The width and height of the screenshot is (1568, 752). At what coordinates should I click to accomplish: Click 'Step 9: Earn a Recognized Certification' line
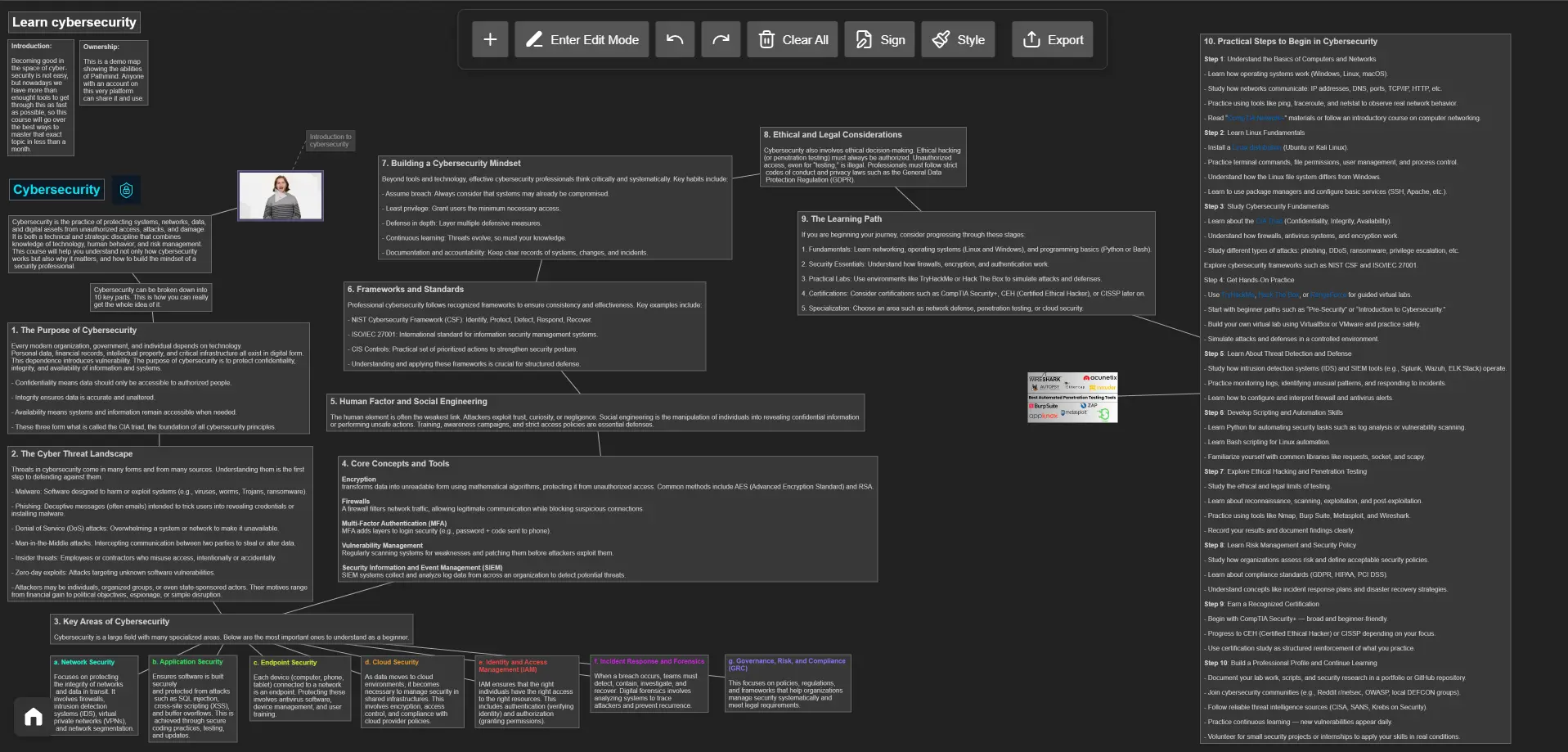pyautogui.click(x=1261, y=604)
